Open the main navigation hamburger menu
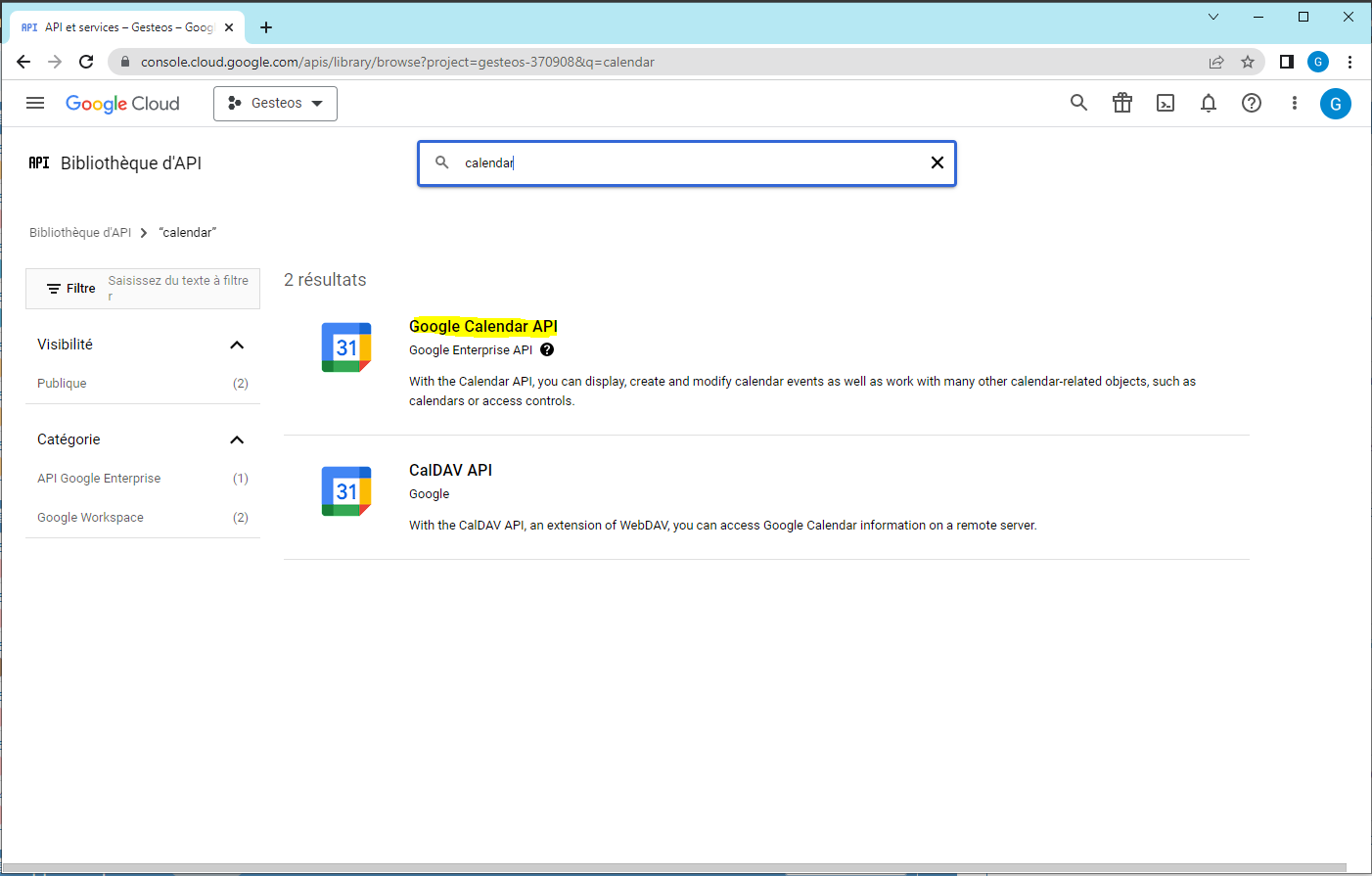The image size is (1372, 876). (x=35, y=103)
